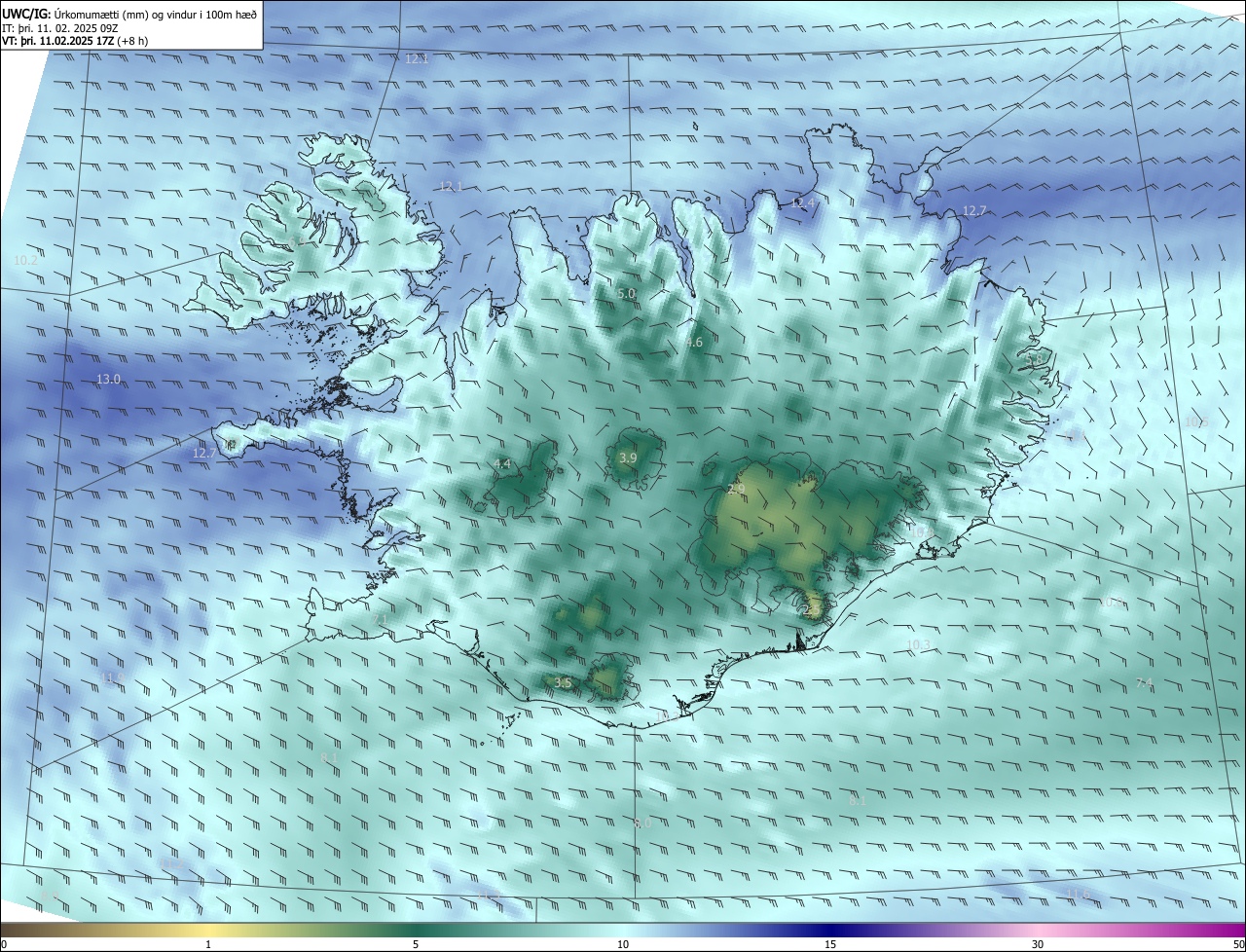This screenshot has height=952, width=1246.
Task: Pick the navy blue color bar segment at 15 mm
Action: (830, 931)
